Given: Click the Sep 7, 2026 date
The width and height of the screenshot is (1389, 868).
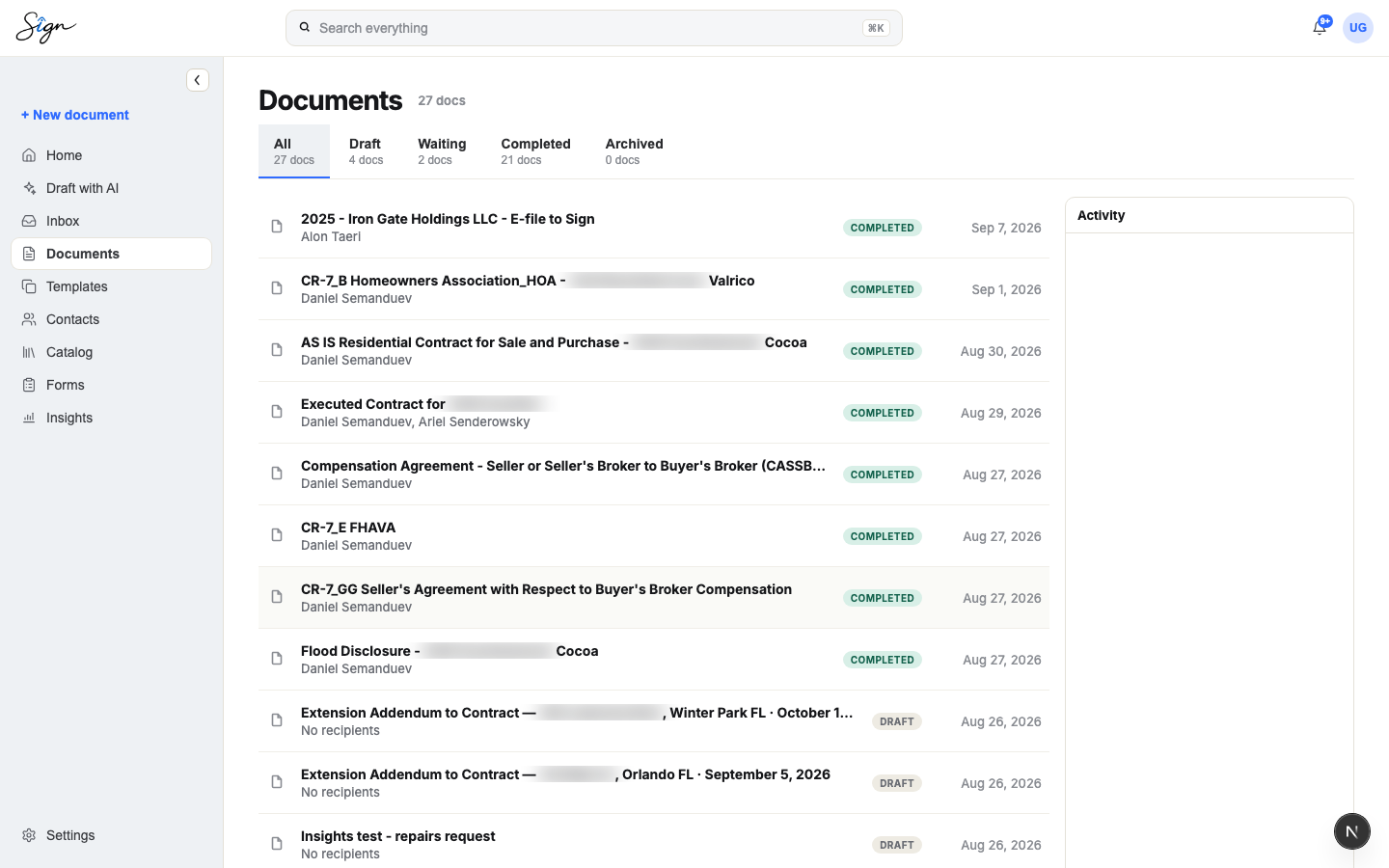Looking at the screenshot, I should point(1006,228).
